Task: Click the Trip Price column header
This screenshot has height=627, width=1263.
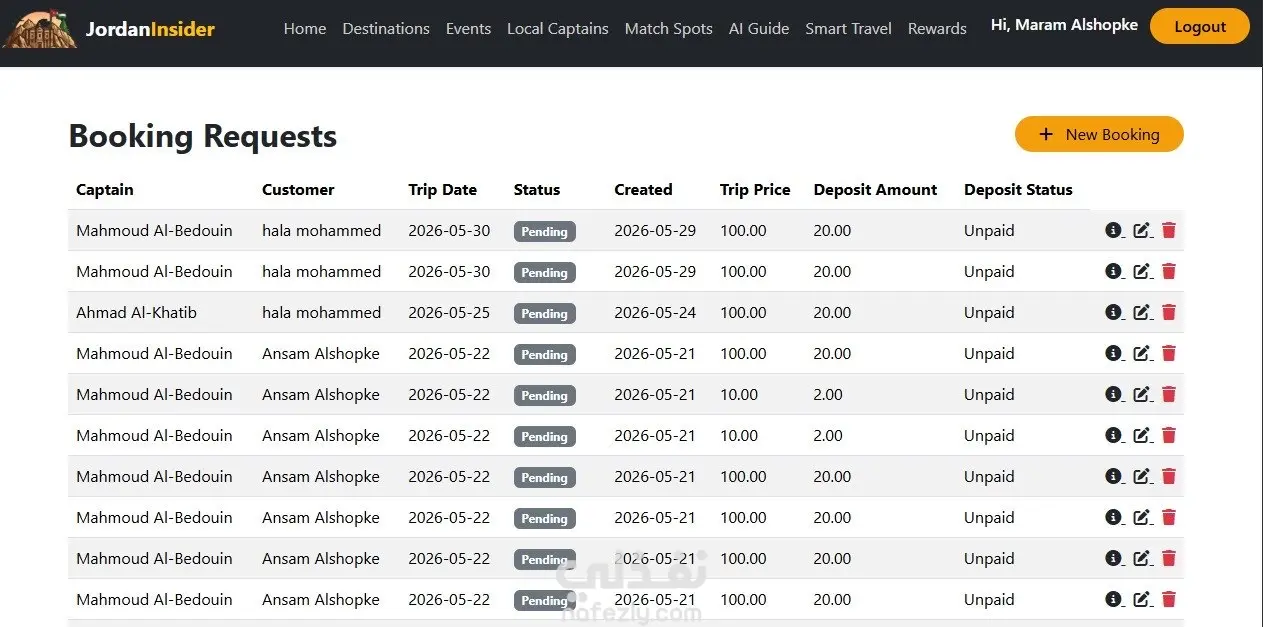Action: 755,189
